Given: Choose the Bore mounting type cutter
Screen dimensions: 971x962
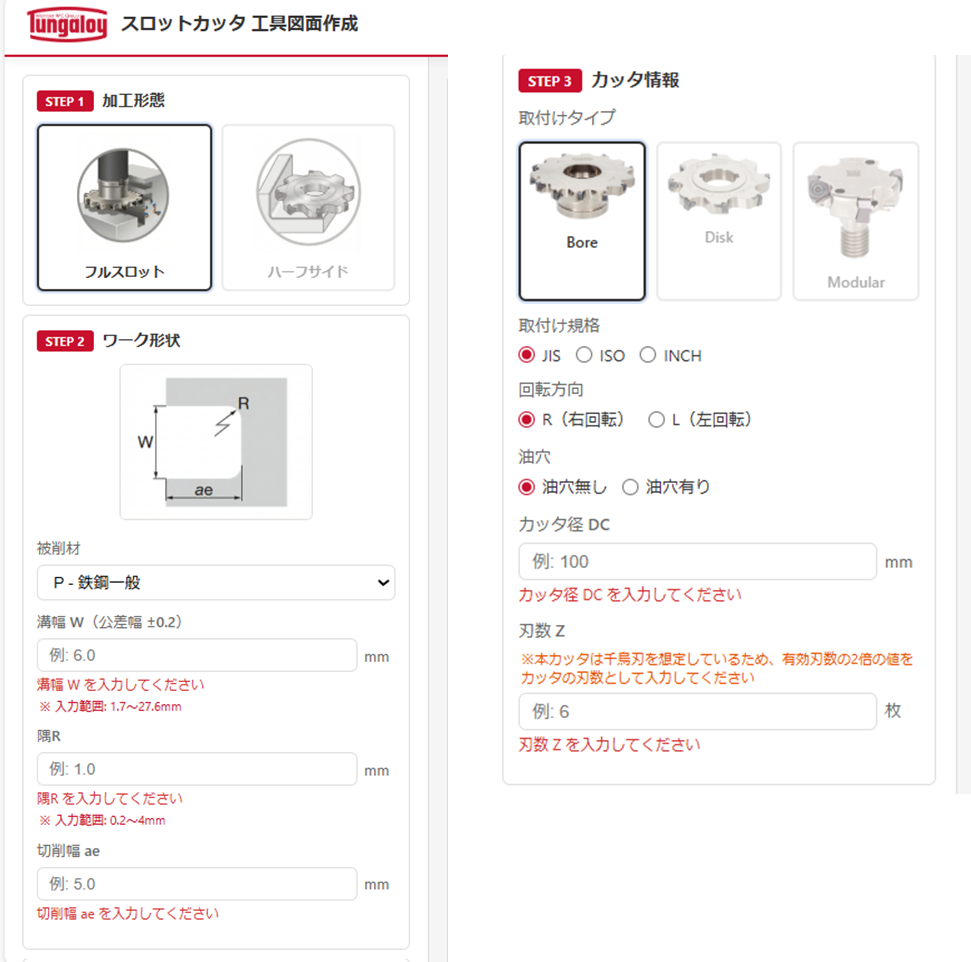Looking at the screenshot, I should click(582, 221).
